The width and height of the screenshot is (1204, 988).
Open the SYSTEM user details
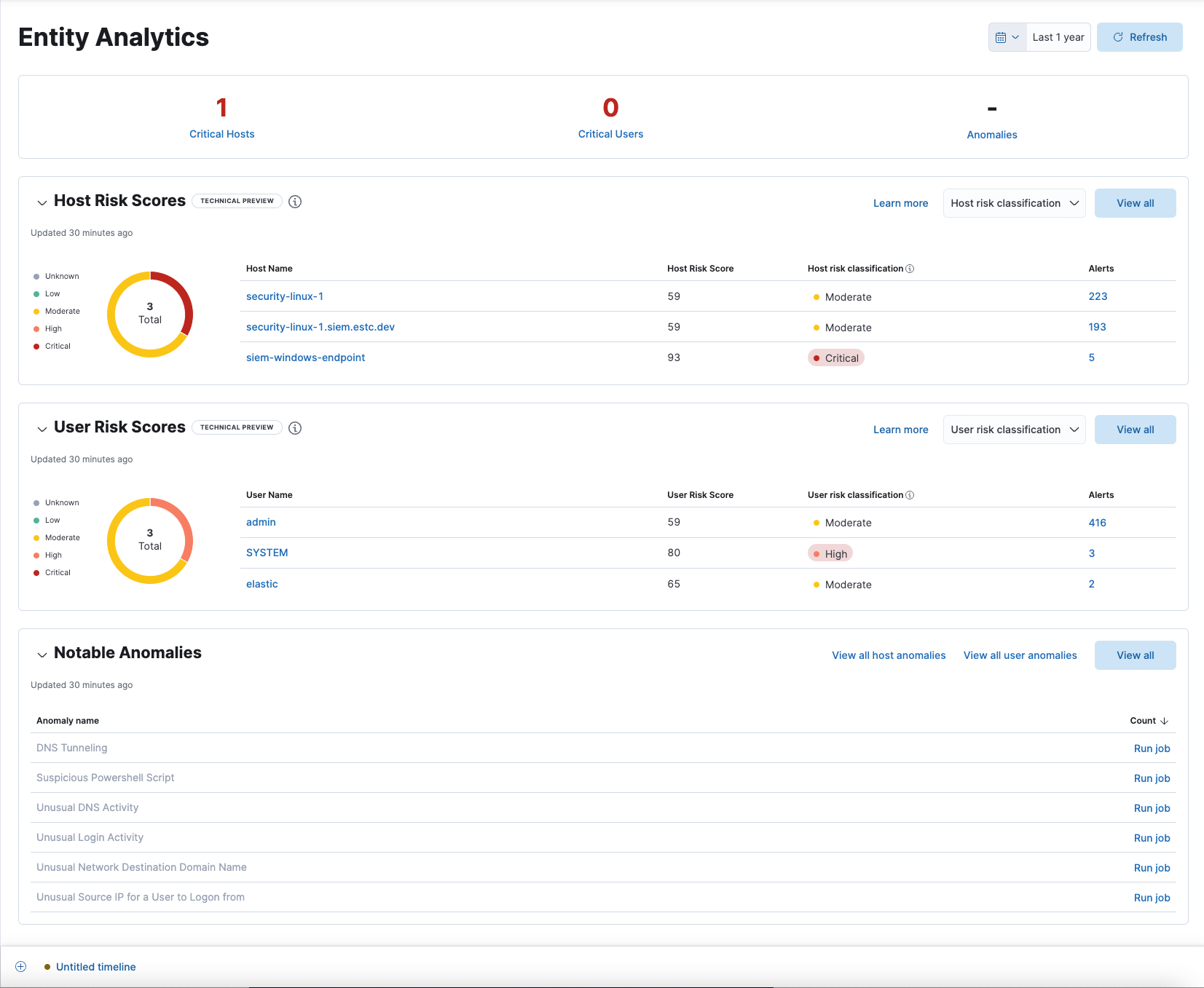pos(267,553)
